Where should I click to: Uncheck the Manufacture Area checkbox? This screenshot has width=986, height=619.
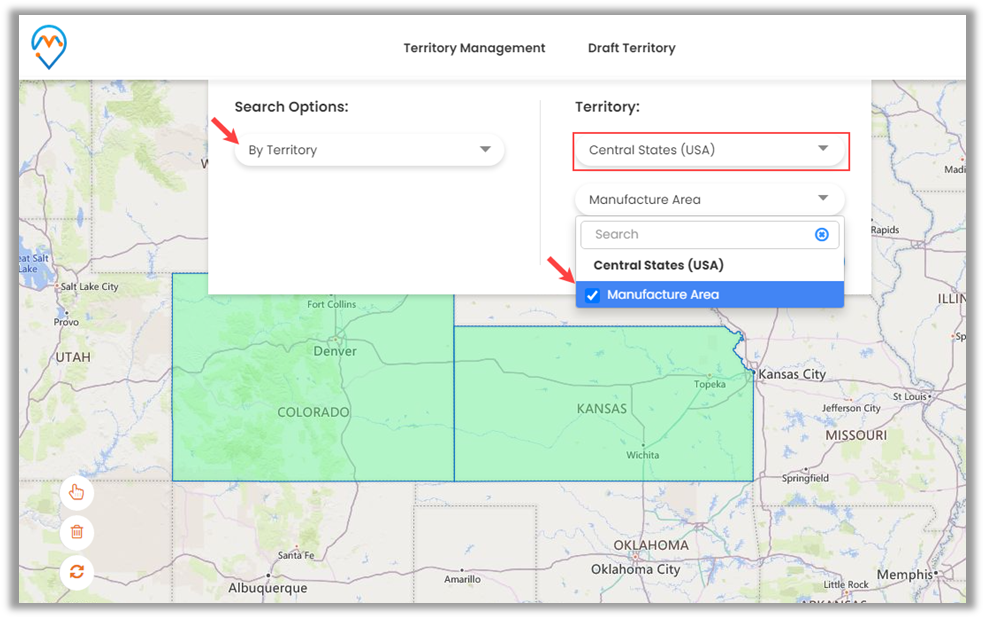coord(592,295)
